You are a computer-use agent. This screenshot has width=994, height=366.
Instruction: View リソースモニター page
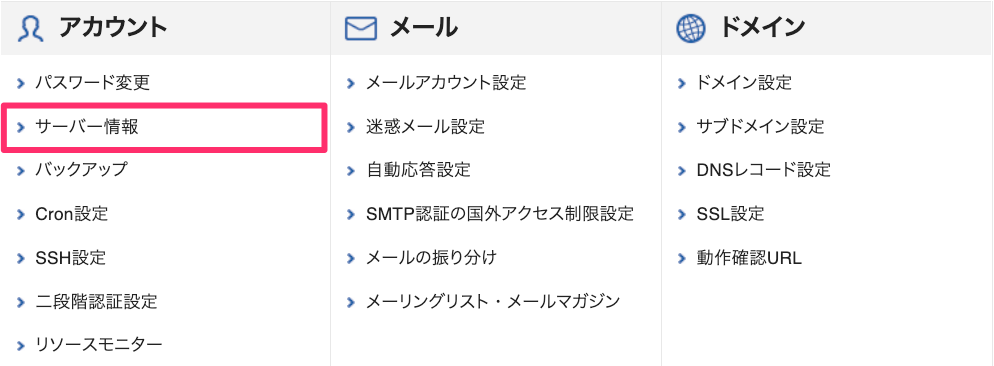point(99,344)
